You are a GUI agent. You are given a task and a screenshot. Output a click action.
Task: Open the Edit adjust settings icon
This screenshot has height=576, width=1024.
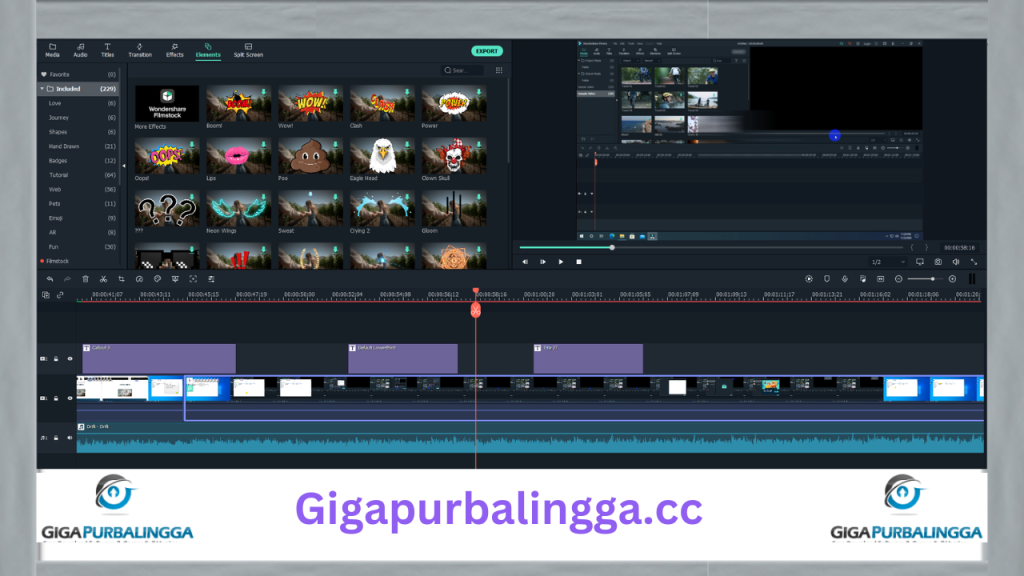coord(211,279)
